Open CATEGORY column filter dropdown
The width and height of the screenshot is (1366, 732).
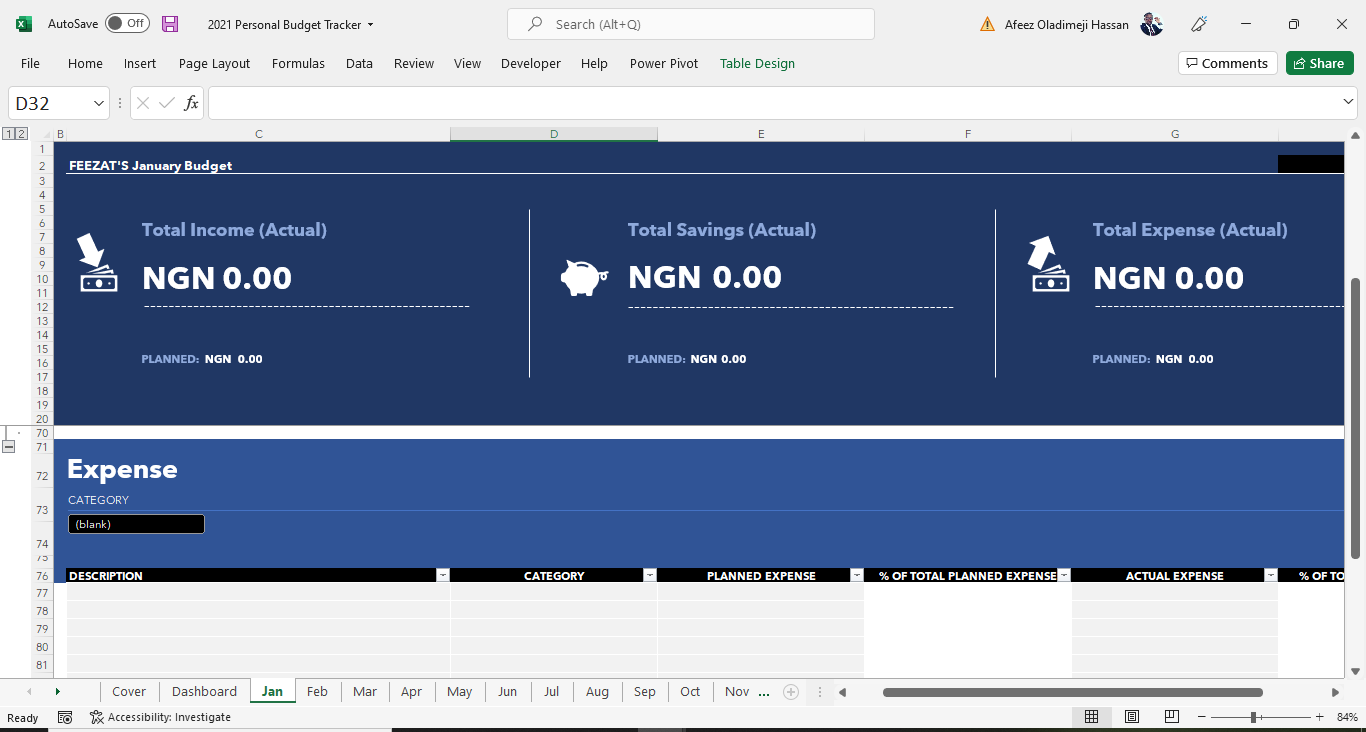(650, 576)
